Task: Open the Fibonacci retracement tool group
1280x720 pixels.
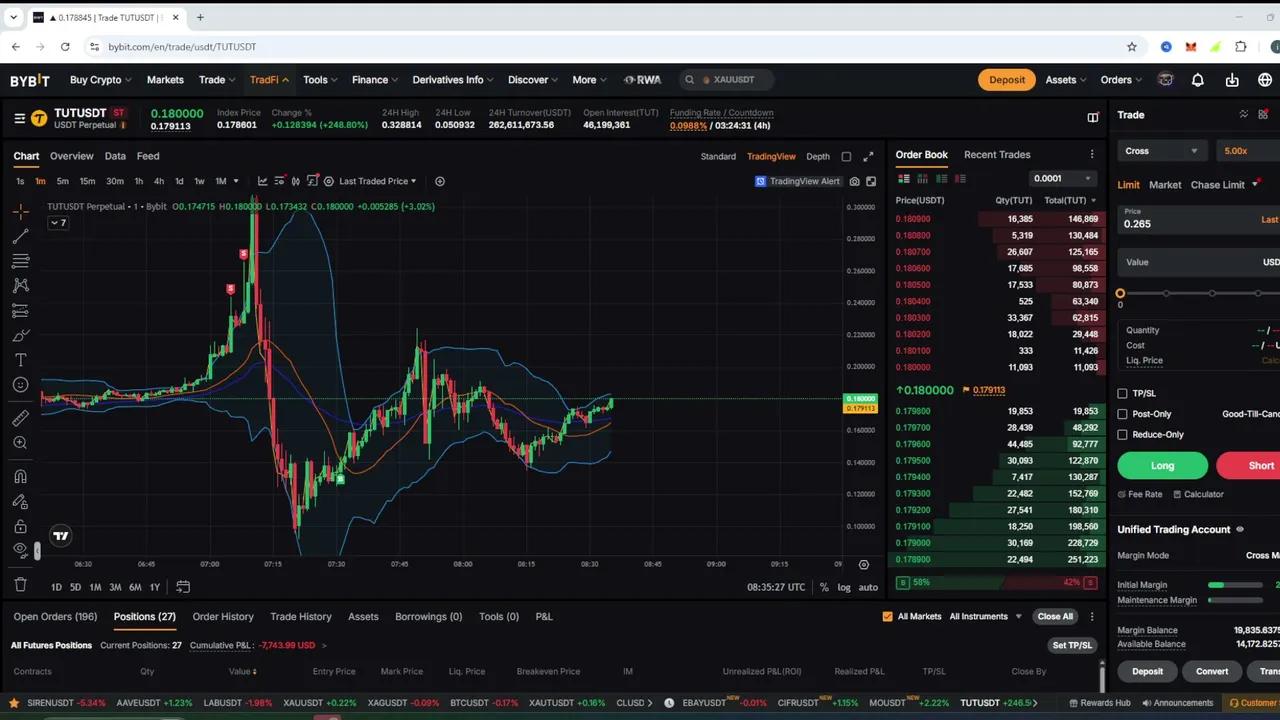Action: [x=20, y=261]
